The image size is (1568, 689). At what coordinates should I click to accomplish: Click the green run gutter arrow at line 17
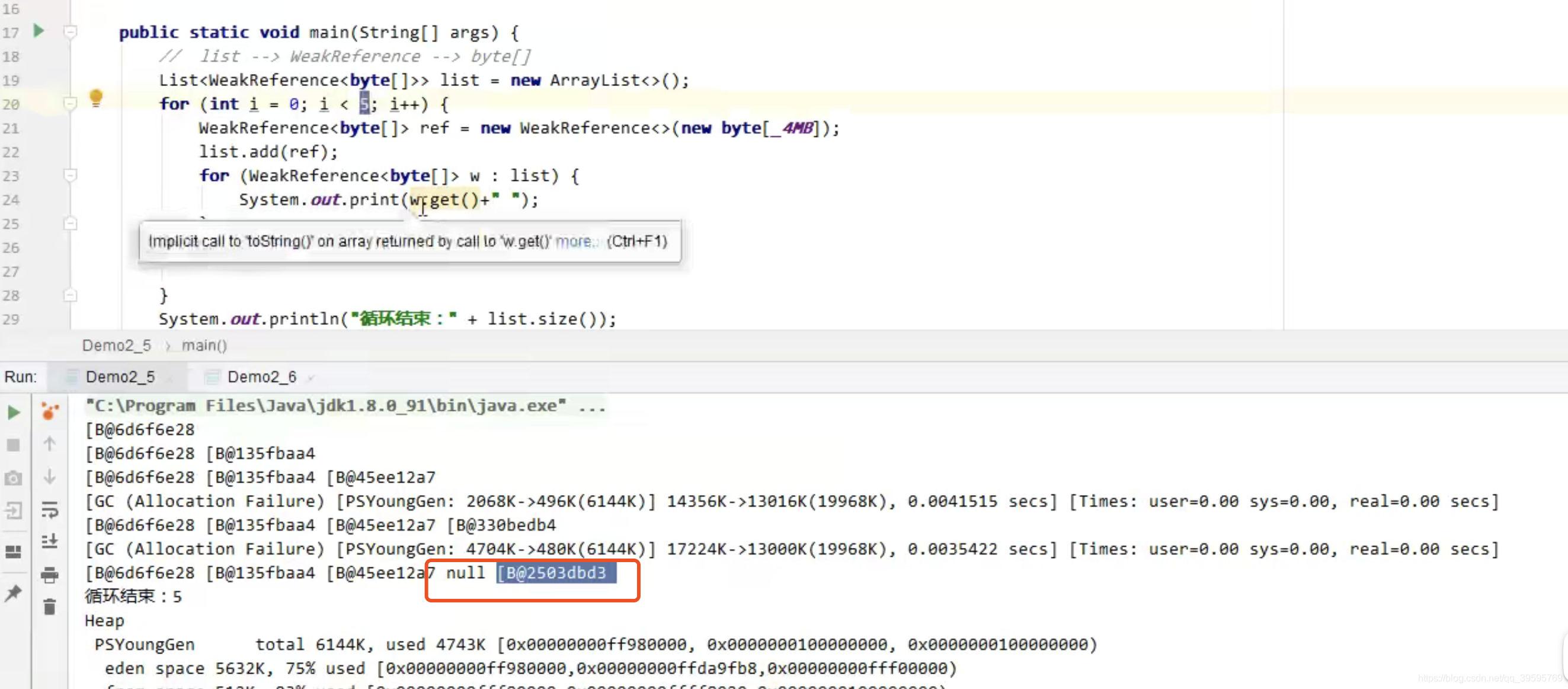pyautogui.click(x=39, y=30)
